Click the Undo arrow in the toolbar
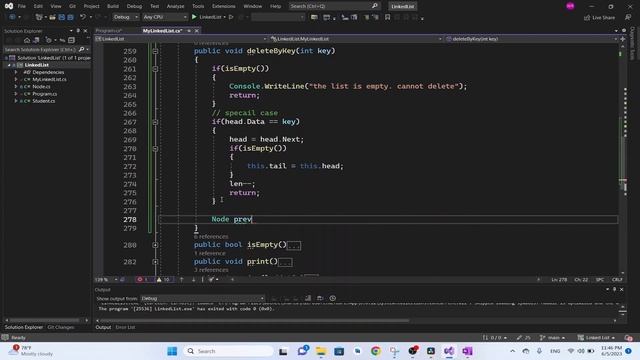The height and width of the screenshot is (360, 640). pos(83,17)
